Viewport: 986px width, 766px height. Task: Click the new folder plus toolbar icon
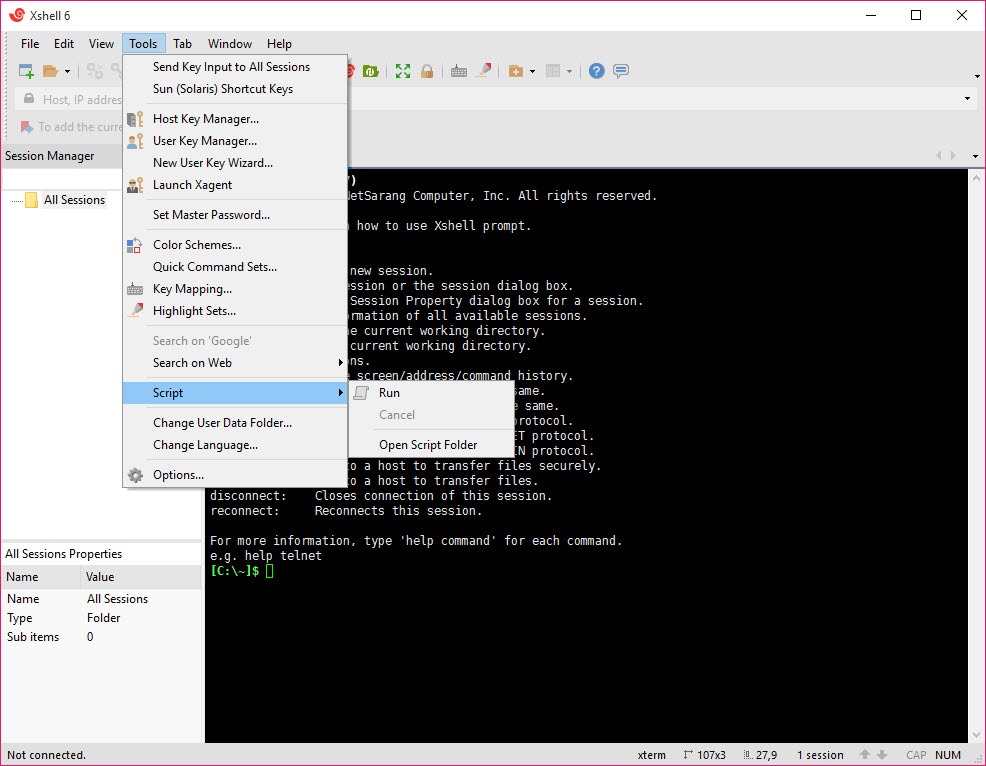516,71
